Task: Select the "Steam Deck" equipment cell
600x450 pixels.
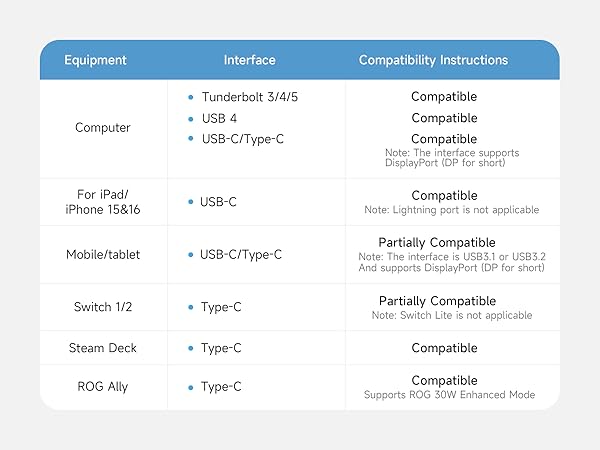Action: tap(104, 348)
